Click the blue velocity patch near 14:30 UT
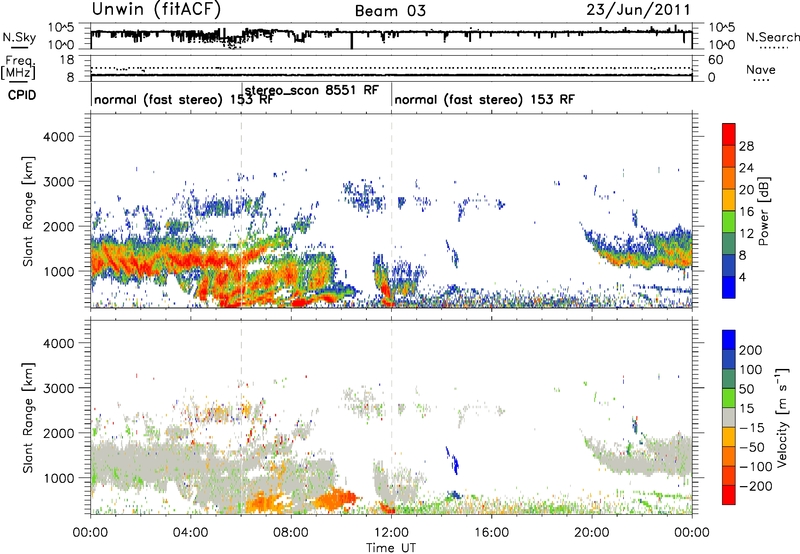 (x=453, y=461)
